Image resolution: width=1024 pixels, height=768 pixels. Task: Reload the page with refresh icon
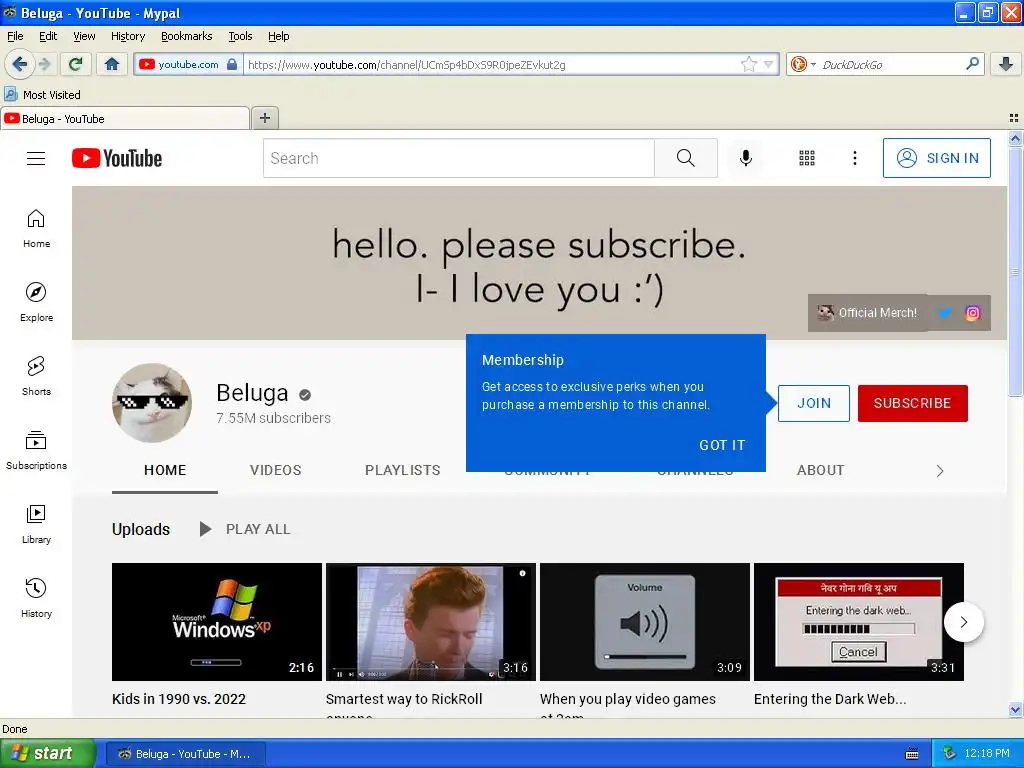[x=76, y=64]
